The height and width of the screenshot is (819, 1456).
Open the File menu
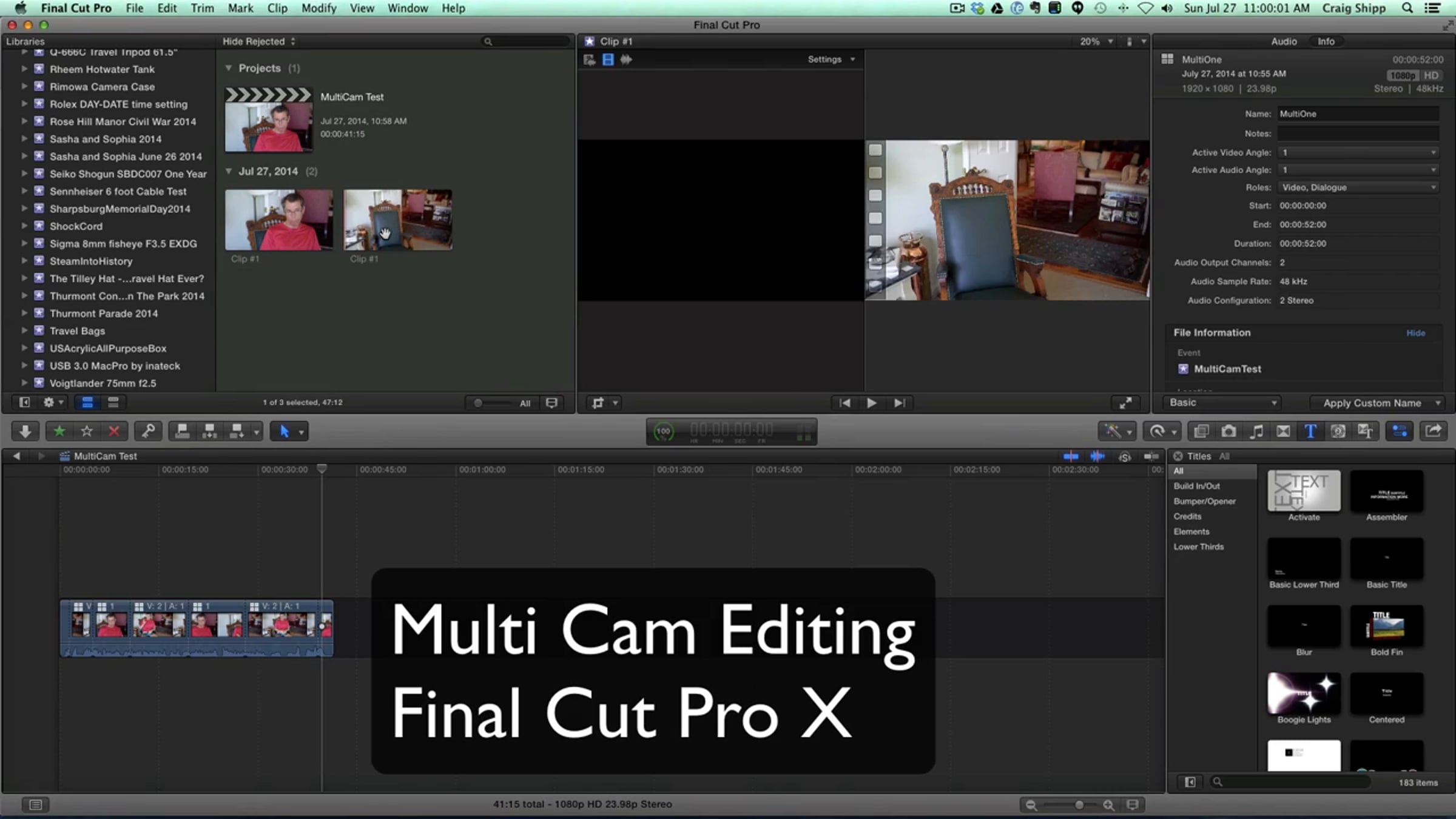coord(134,8)
